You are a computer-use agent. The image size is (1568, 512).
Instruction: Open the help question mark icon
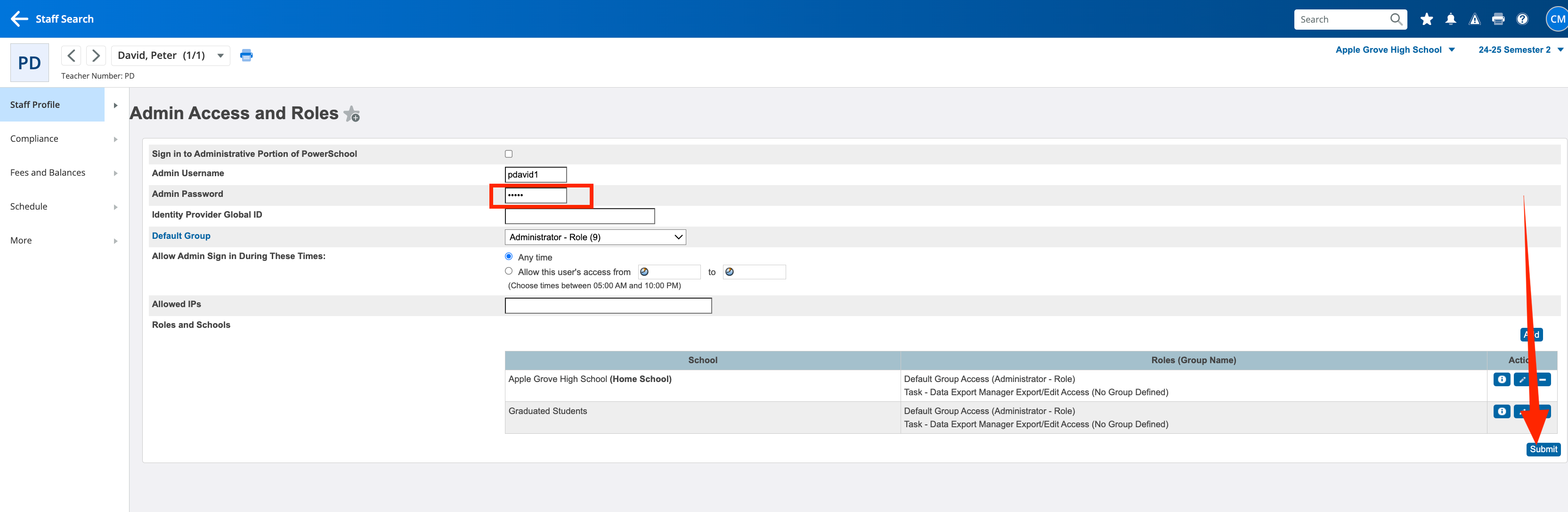[1522, 19]
